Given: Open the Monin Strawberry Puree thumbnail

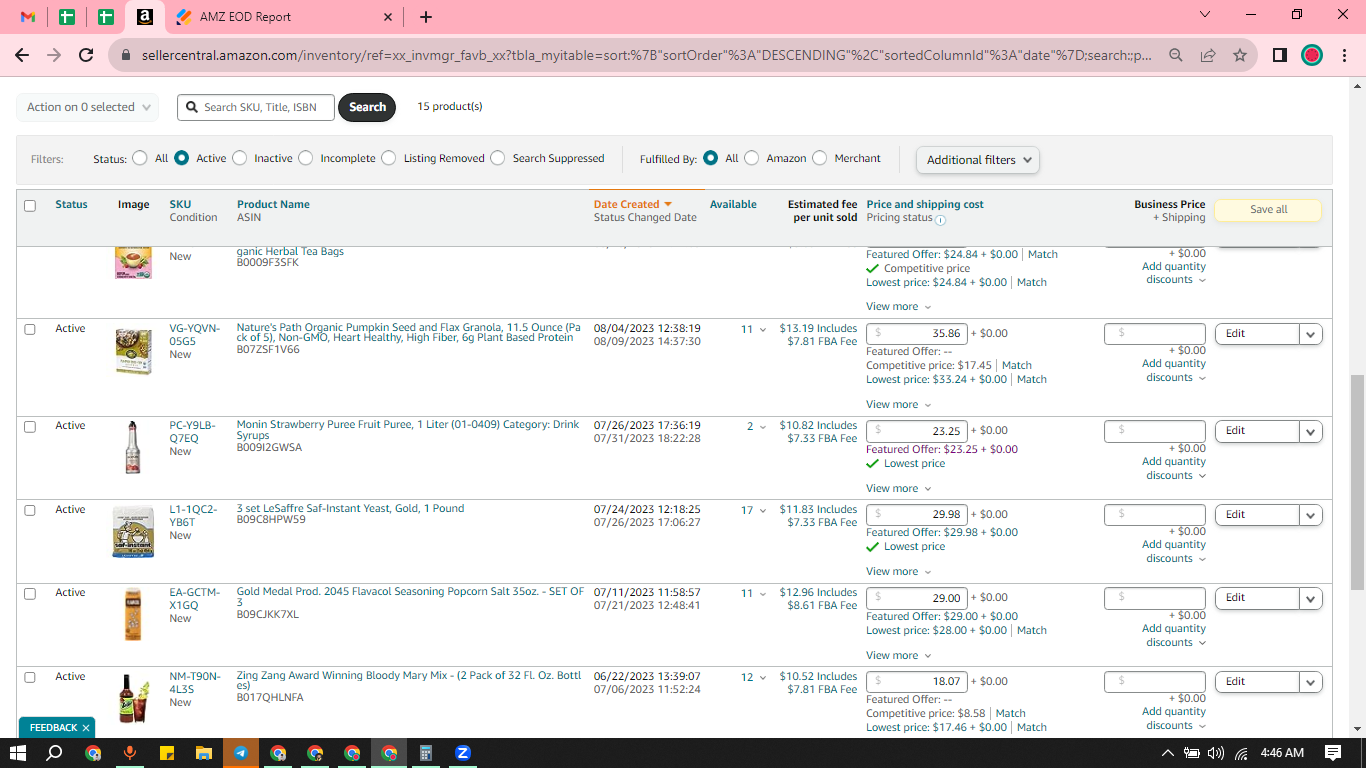Looking at the screenshot, I should pyautogui.click(x=133, y=447).
